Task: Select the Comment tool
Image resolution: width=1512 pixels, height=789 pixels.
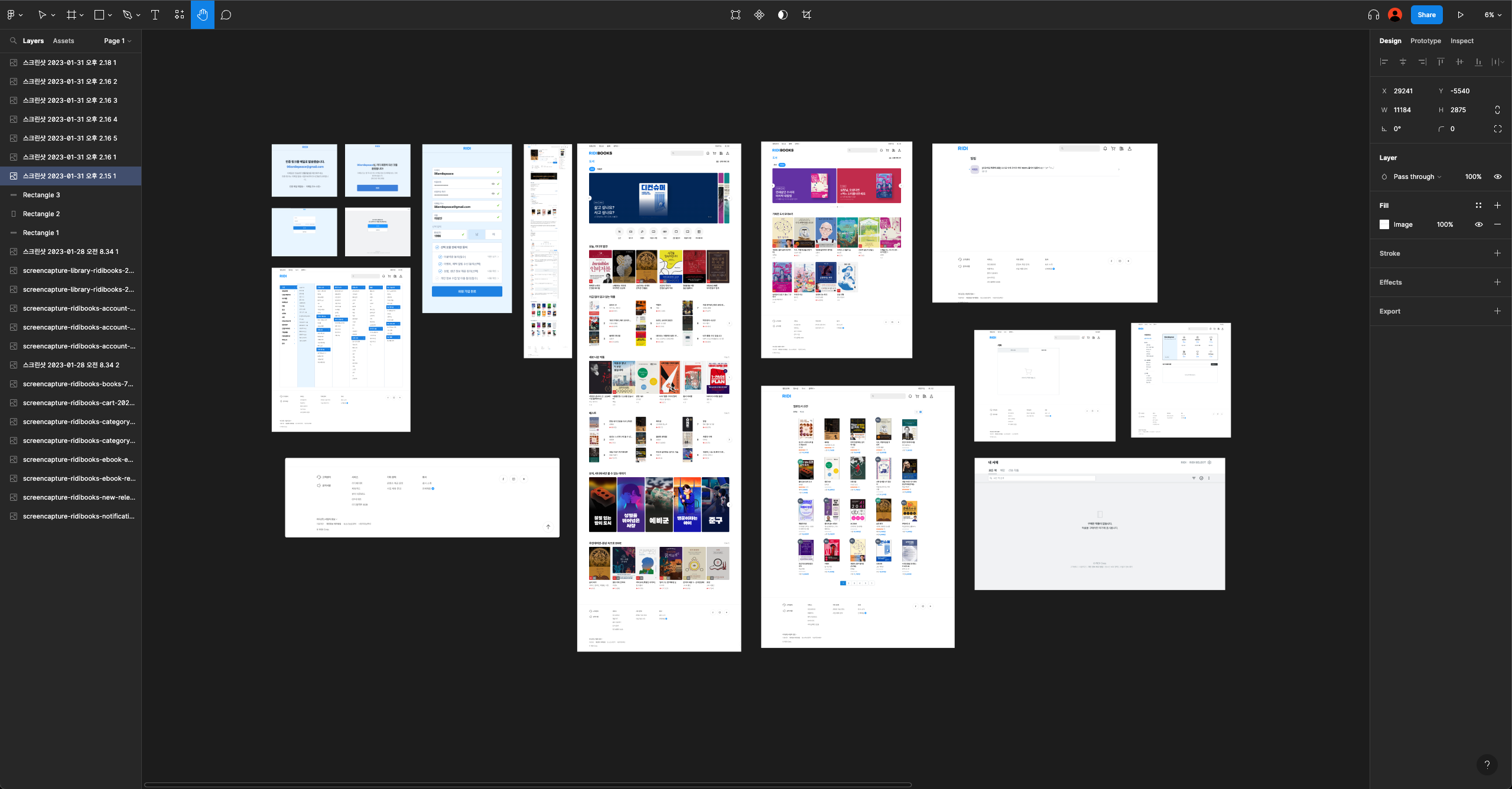Action: pos(226,15)
